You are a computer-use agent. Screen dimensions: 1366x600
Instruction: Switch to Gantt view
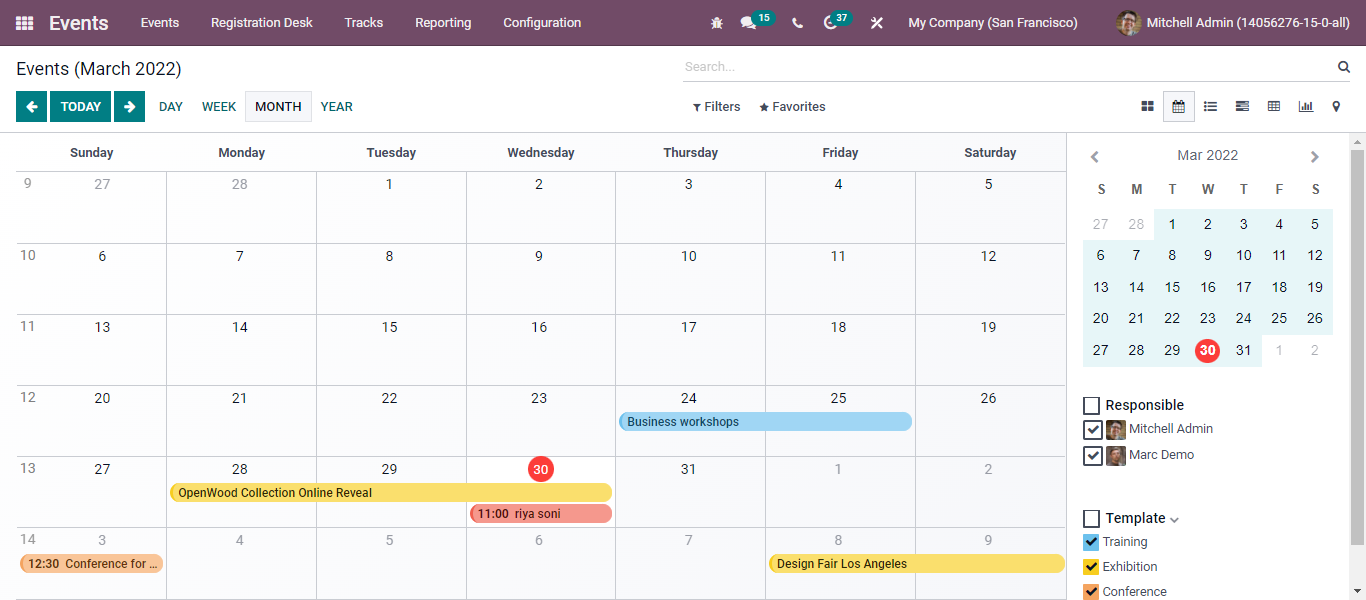tap(1242, 107)
